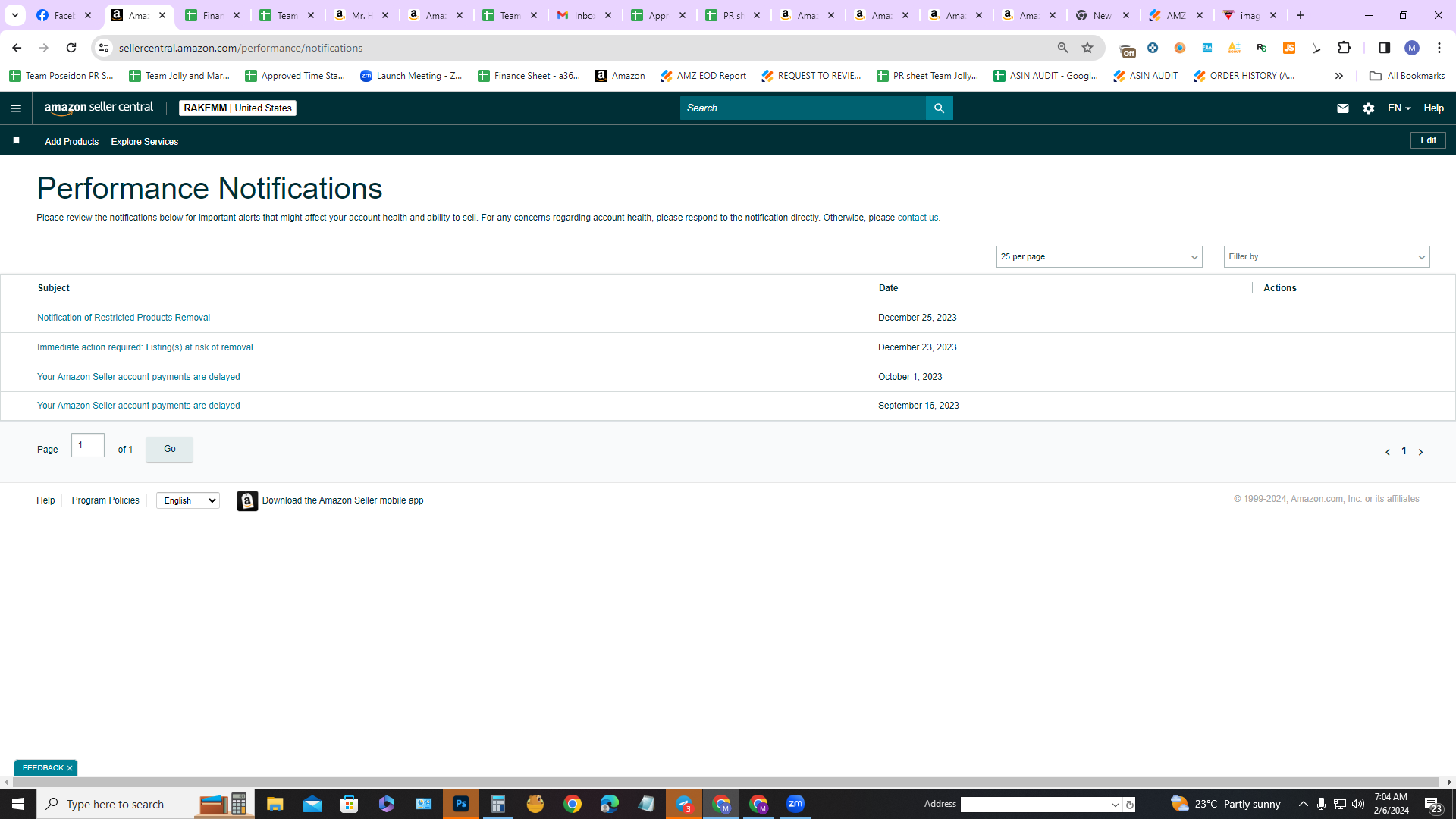Open Notification of Restricted Products Removal
Image resolution: width=1456 pixels, height=819 pixels.
[x=124, y=318]
